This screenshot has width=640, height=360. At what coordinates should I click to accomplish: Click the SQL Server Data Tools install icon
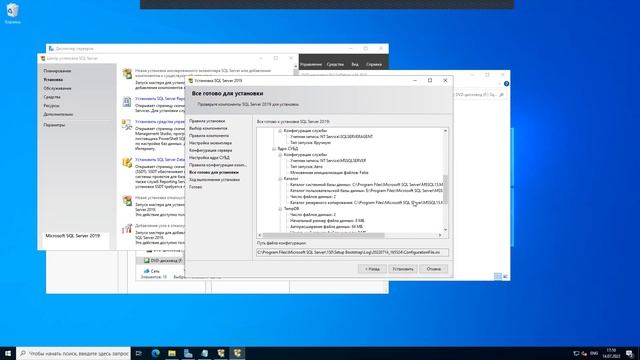pos(127,162)
